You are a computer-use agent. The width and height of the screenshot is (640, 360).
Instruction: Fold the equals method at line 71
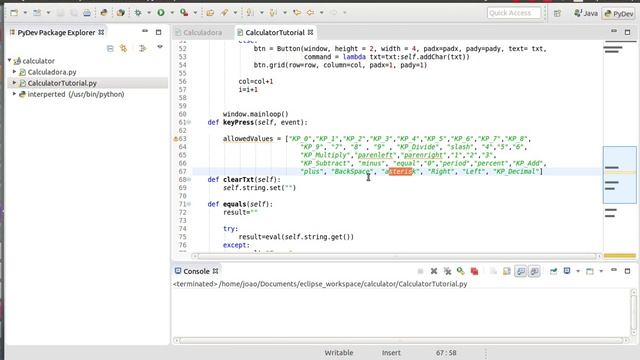tap(189, 204)
